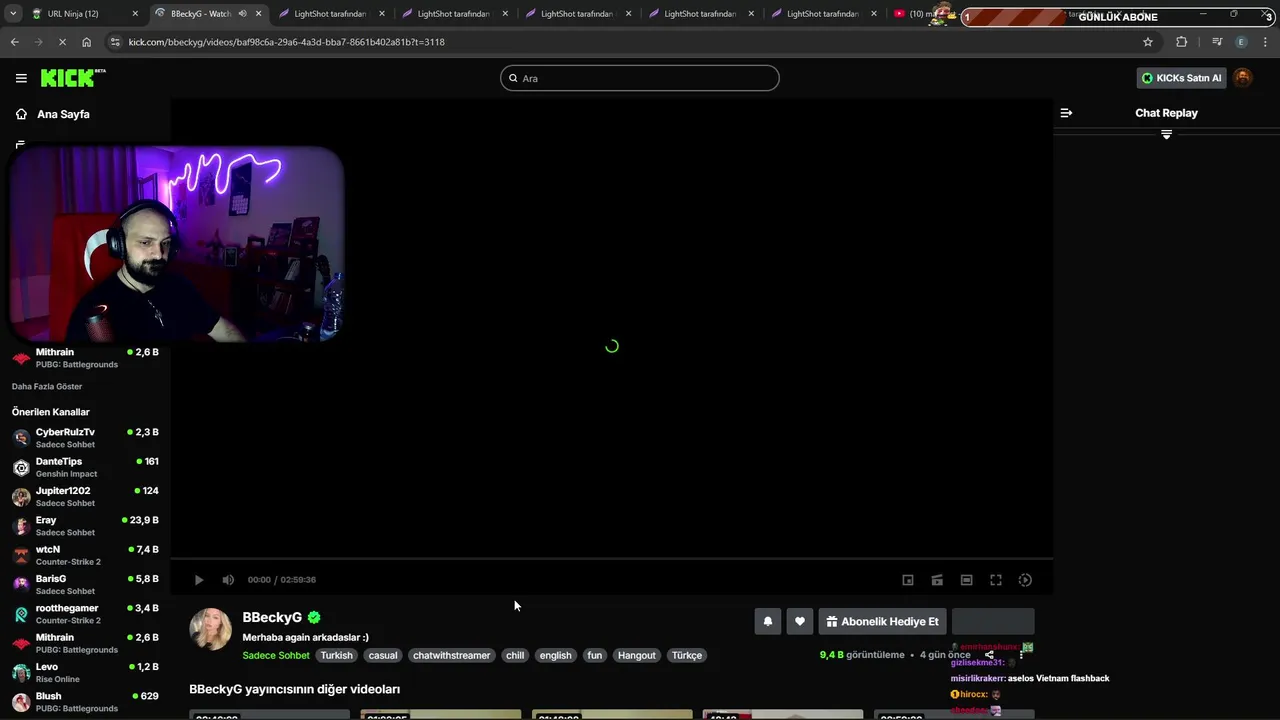
Task: Click rootthegamer avatar icon in sidebar
Action: pos(21,614)
